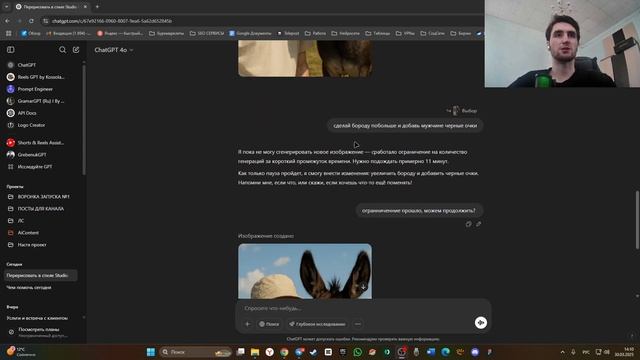
Task: Open WhatsApp from taskbar
Action: click(x=358, y=352)
